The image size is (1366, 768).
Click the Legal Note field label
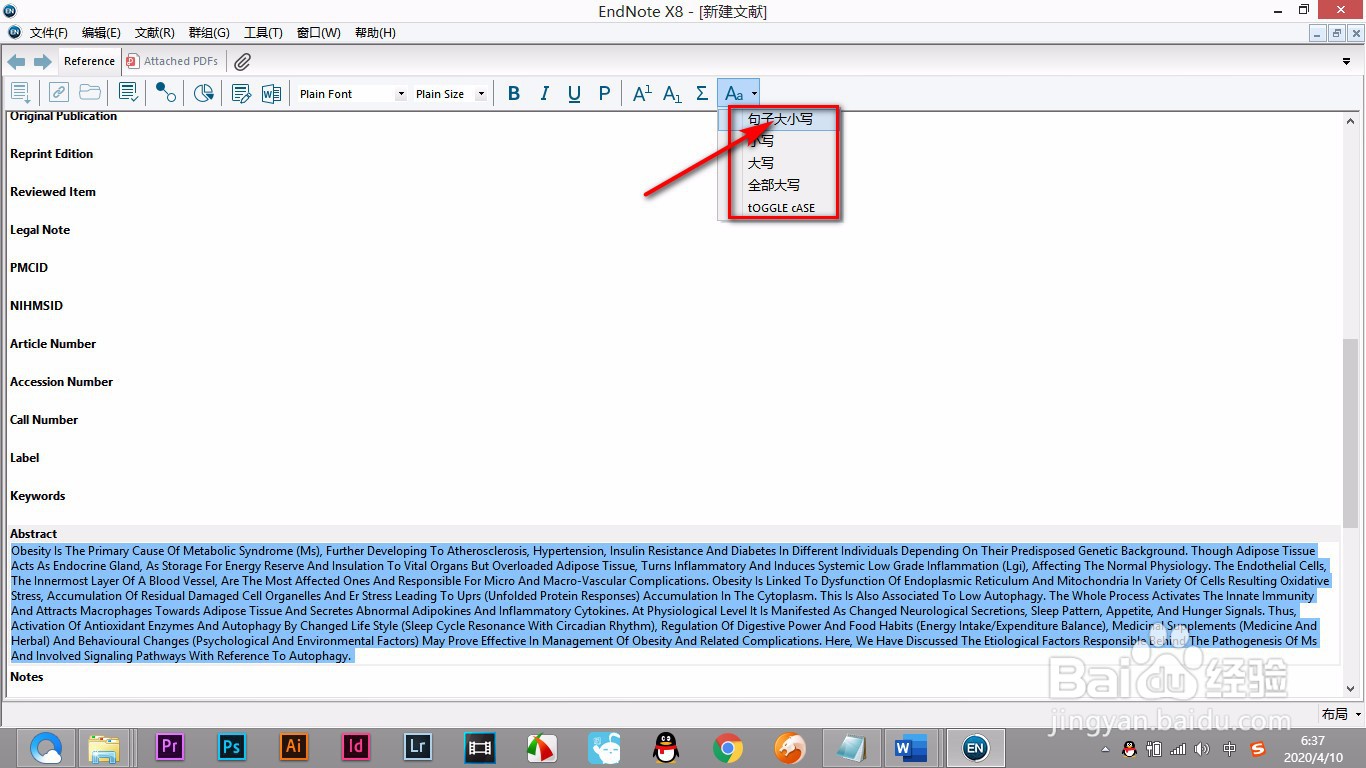(40, 230)
